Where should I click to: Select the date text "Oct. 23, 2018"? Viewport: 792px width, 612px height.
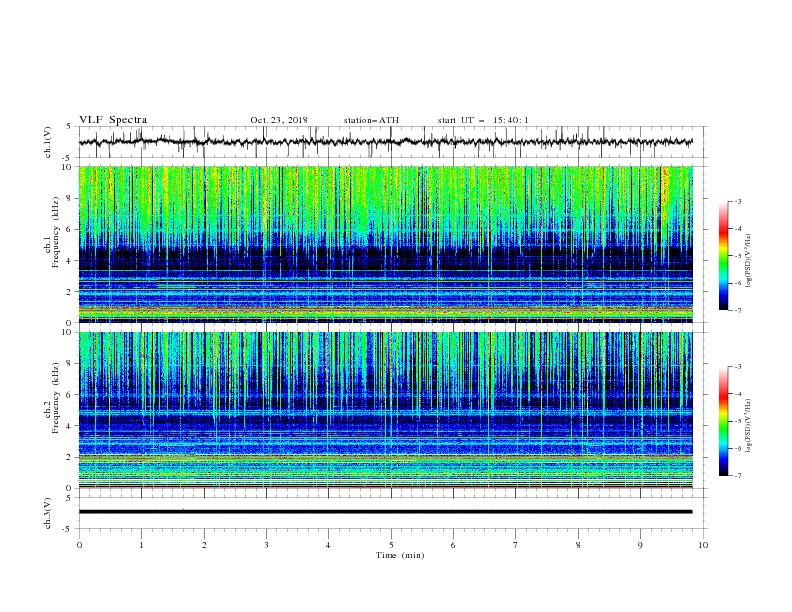[279, 120]
